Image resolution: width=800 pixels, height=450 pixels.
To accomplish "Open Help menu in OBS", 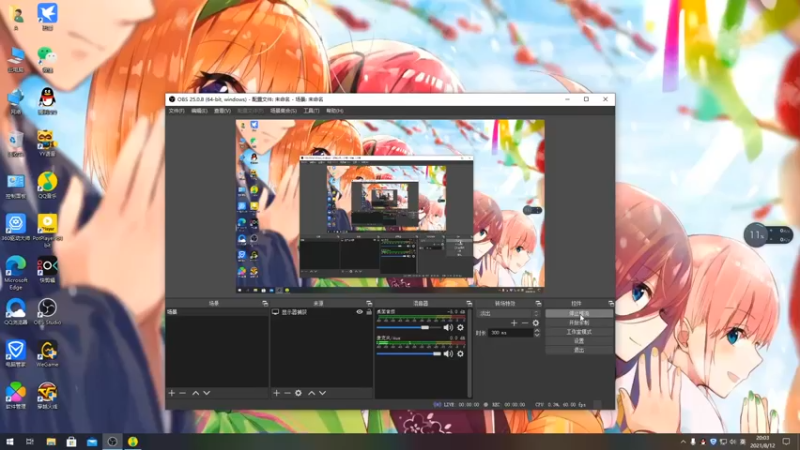I will click(x=335, y=111).
